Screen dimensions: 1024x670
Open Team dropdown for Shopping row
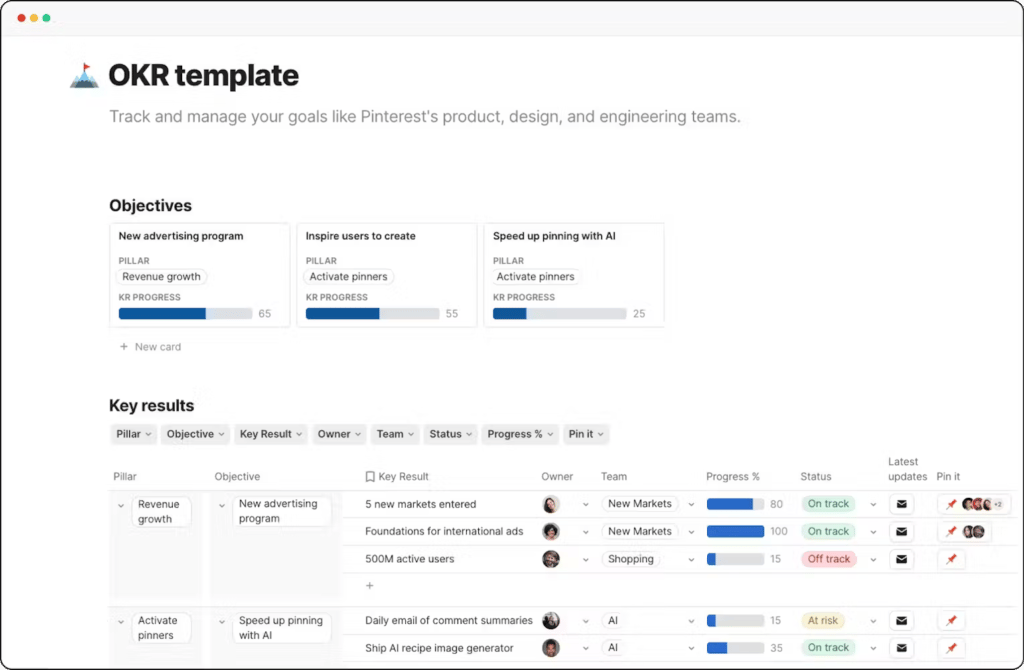(x=690, y=559)
